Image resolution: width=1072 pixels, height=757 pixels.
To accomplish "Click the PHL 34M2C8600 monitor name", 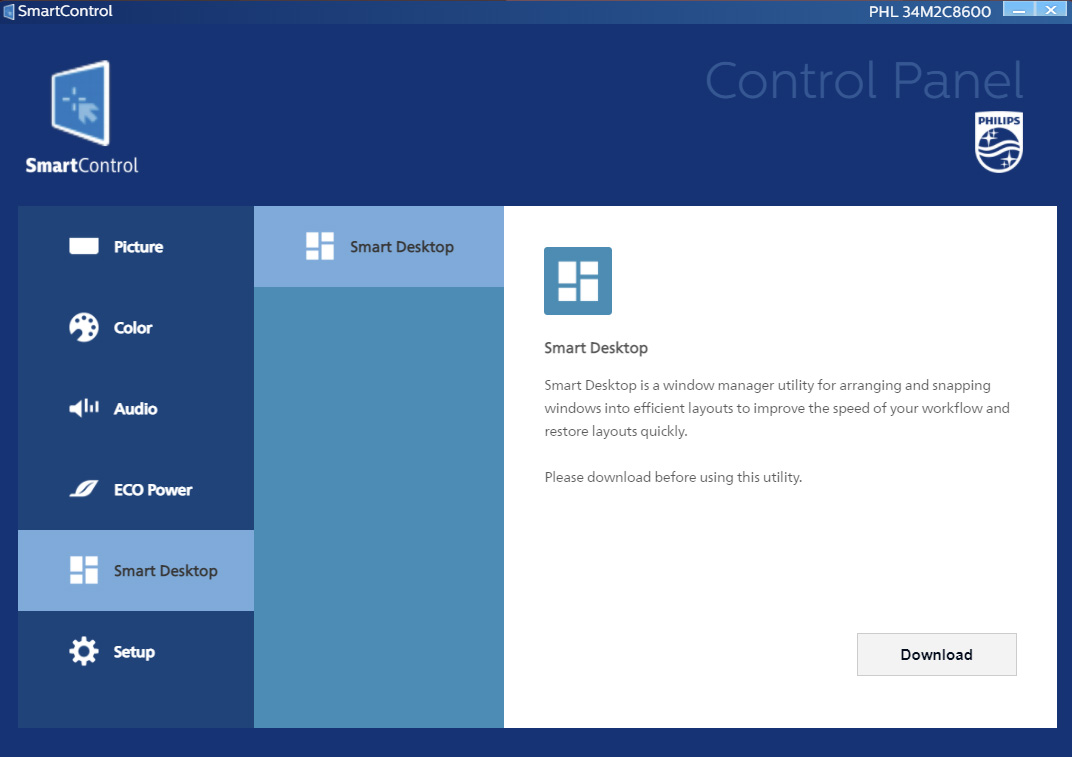I will (x=930, y=12).
